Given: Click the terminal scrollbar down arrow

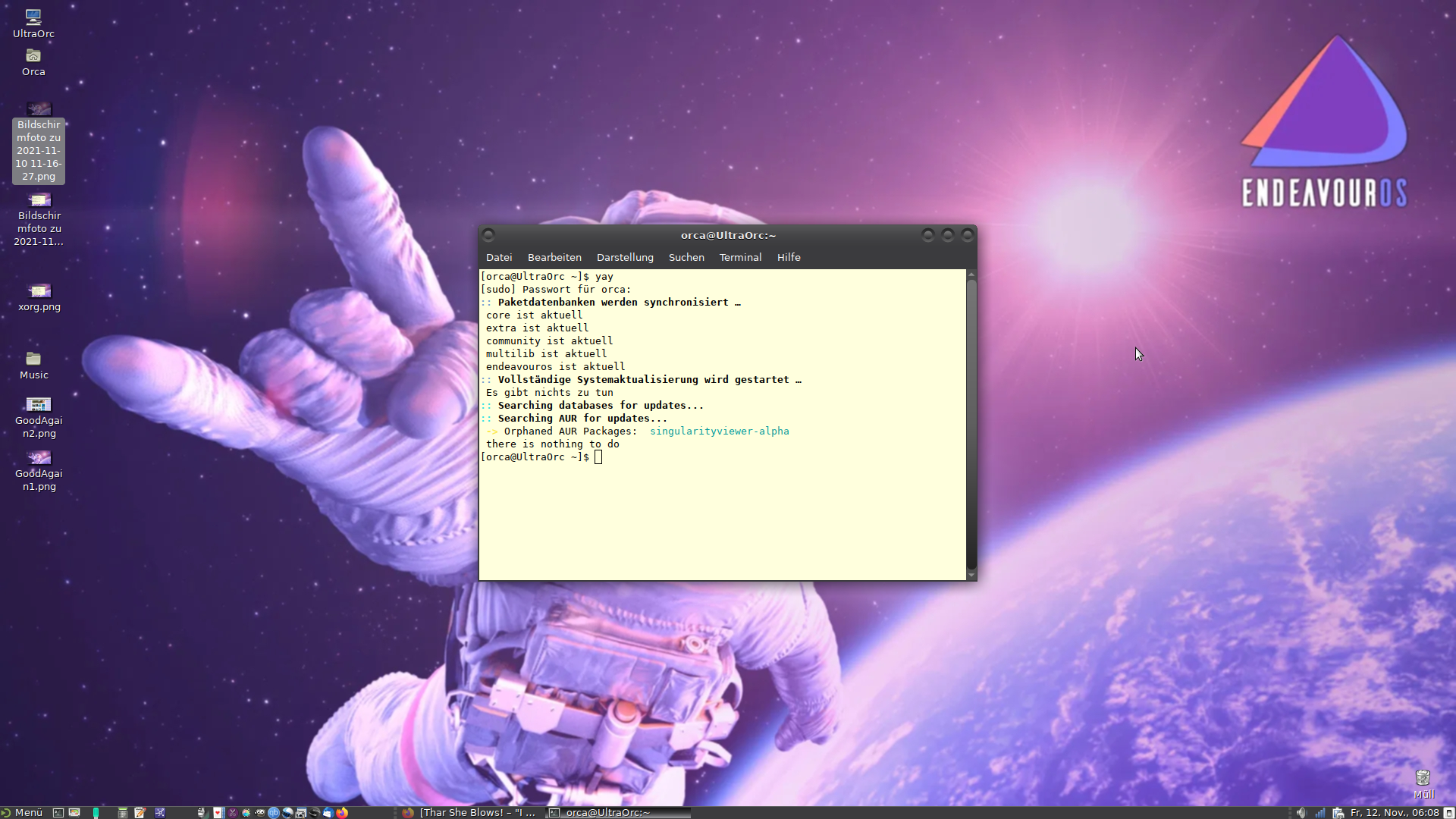Looking at the screenshot, I should 971,576.
